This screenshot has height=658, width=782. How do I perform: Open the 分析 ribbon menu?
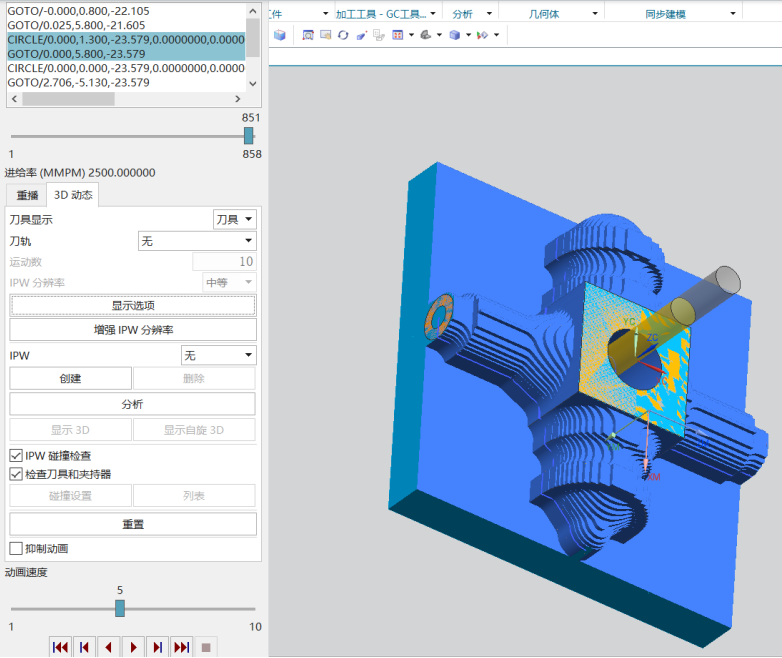pos(472,14)
